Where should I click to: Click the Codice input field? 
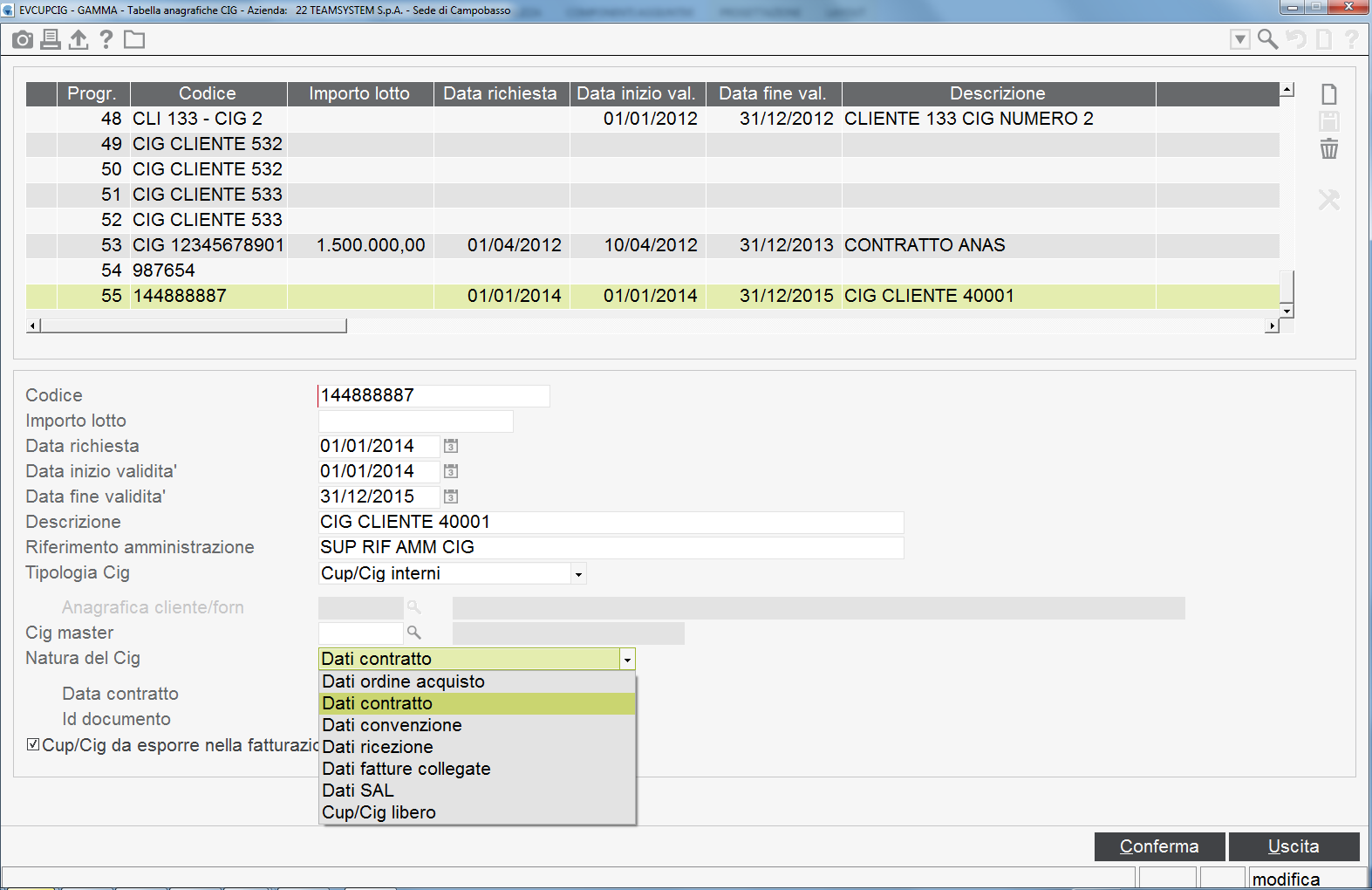click(x=433, y=396)
